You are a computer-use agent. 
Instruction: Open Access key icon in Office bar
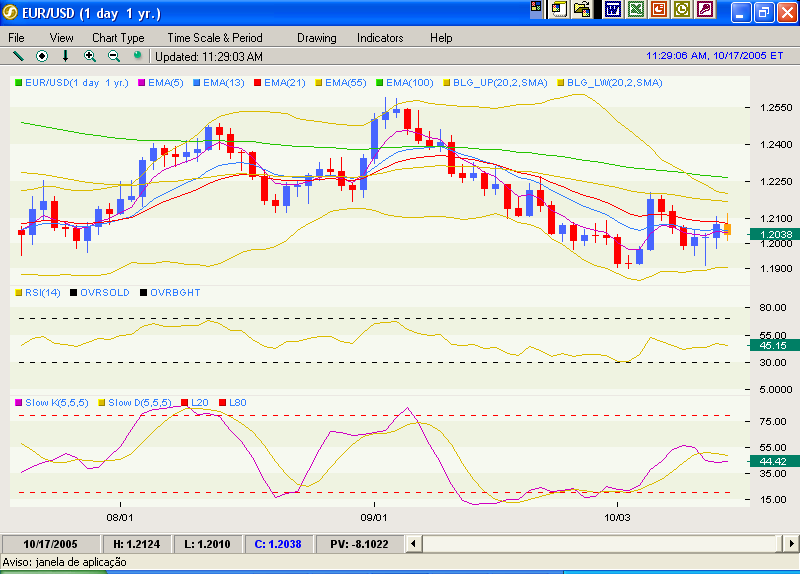[705, 9]
